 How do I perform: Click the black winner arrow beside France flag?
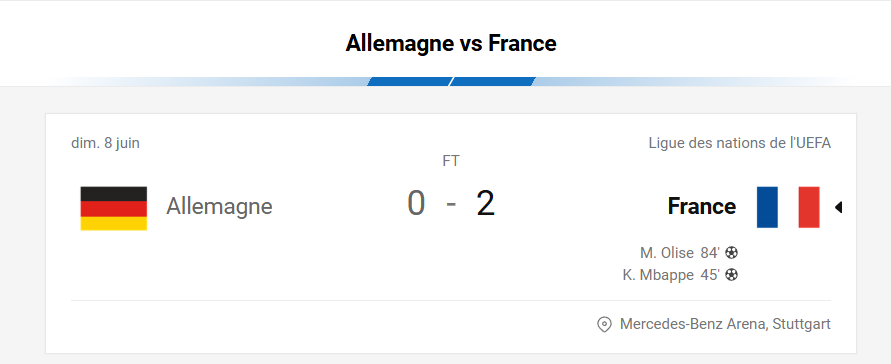tap(838, 207)
